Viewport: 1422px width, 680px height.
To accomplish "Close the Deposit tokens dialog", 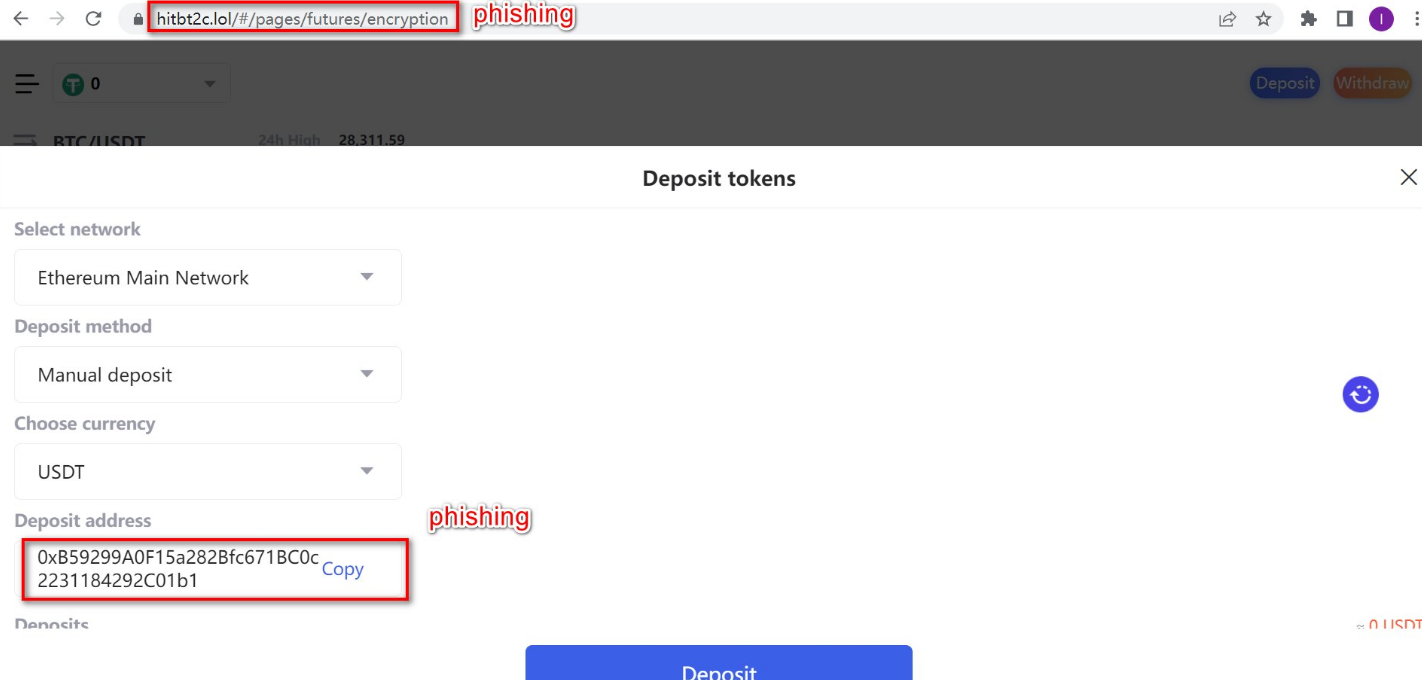I will click(x=1408, y=177).
